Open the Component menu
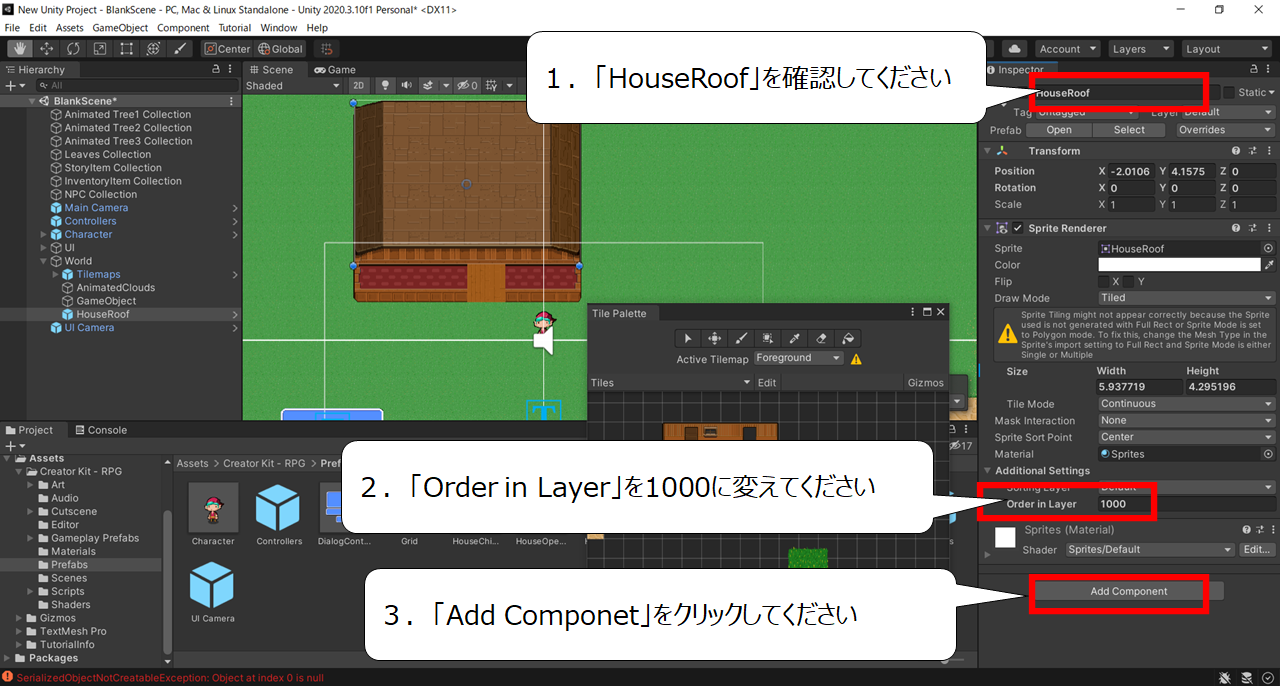Screen dimensions: 1280x686 [184, 28]
